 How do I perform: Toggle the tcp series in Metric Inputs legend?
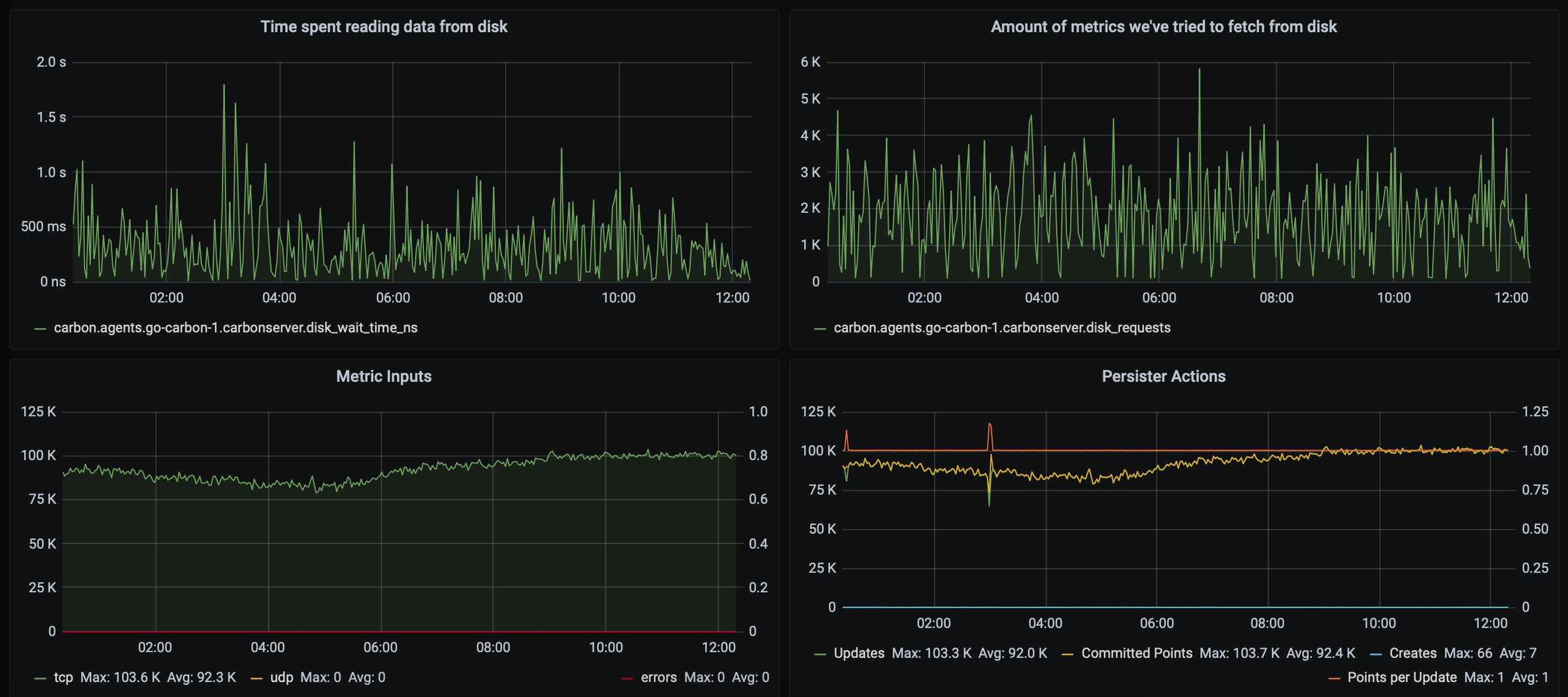coord(63,677)
